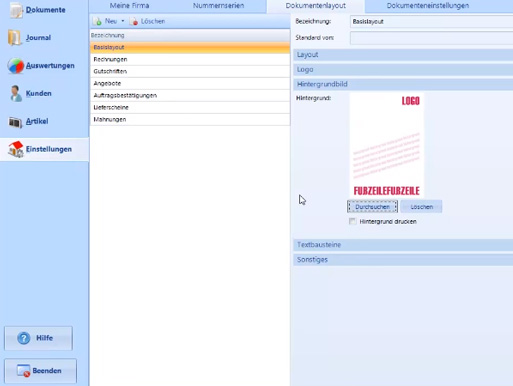
Task: Collapse the Hintergrundbild section
Action: click(403, 84)
